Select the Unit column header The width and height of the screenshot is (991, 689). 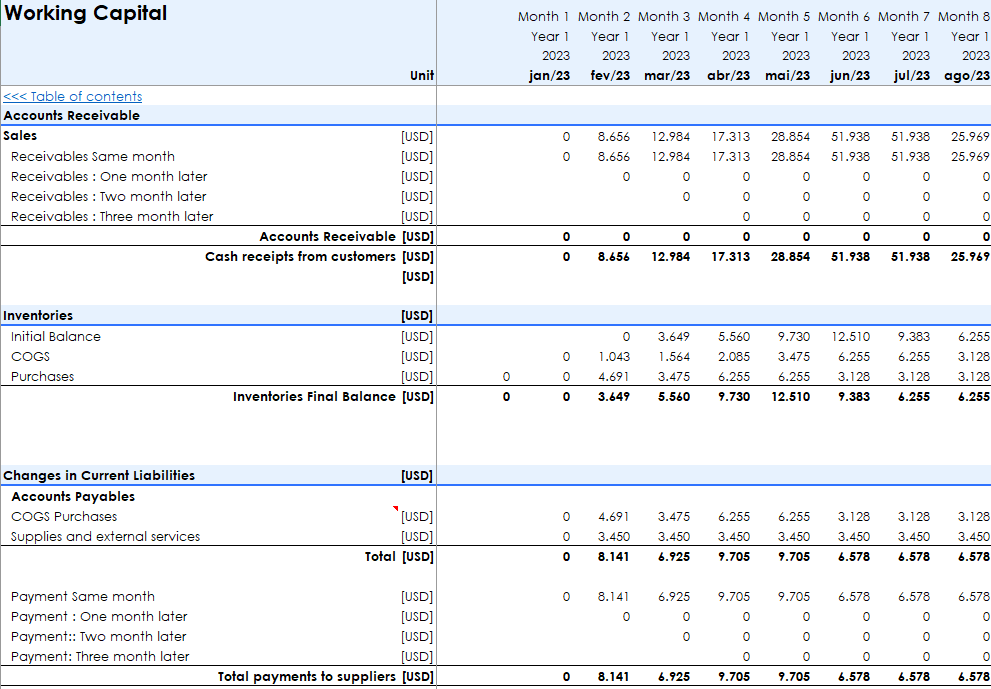pos(422,76)
